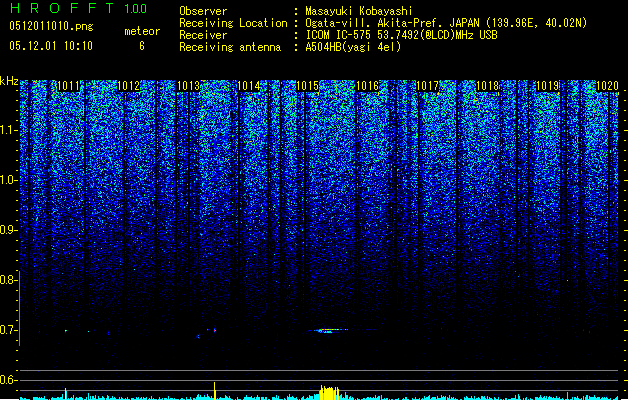The width and height of the screenshot is (629, 400).
Task: Click observer name Masayuki Kobayashi
Action: (359, 11)
